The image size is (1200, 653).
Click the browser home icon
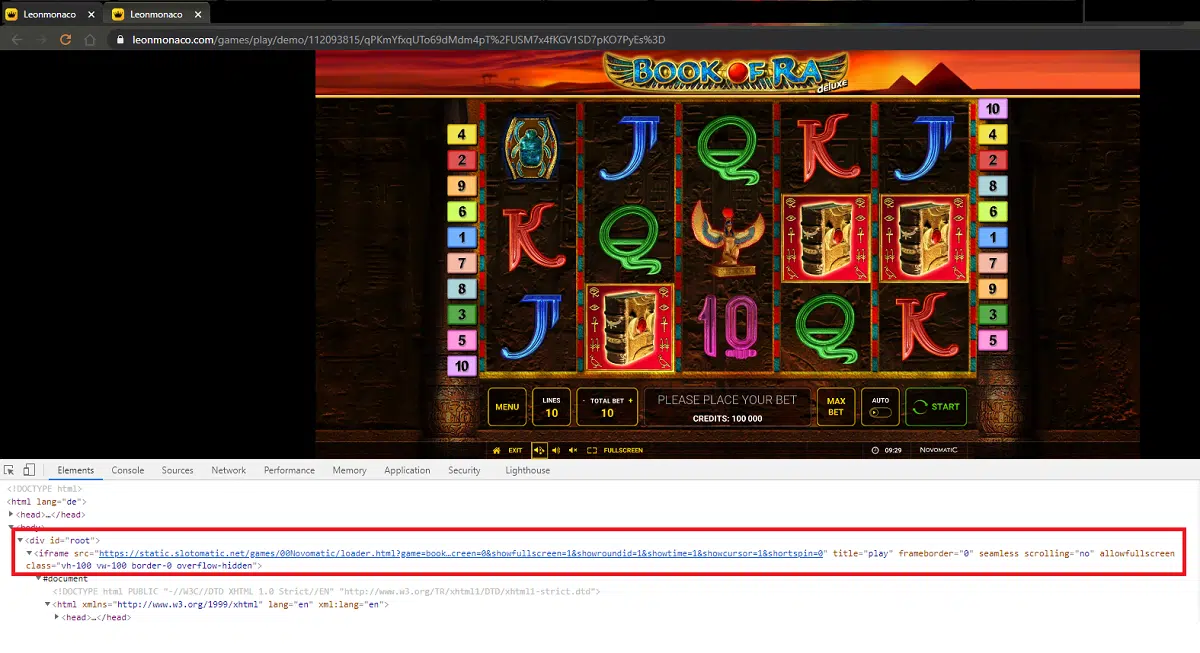pyautogui.click(x=90, y=40)
